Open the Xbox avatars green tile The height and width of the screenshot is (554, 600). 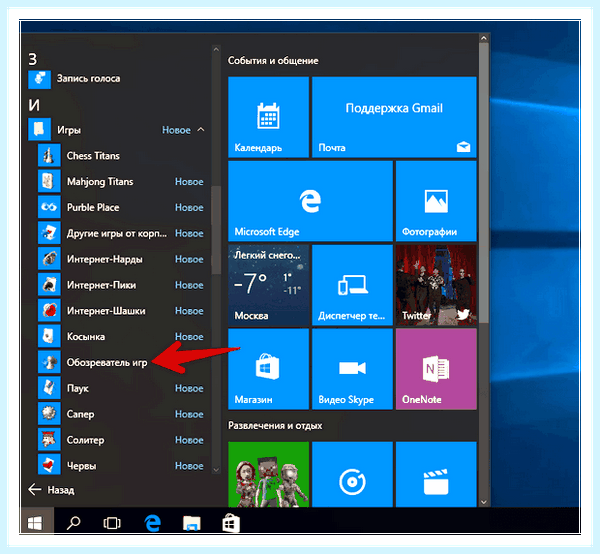click(x=268, y=474)
